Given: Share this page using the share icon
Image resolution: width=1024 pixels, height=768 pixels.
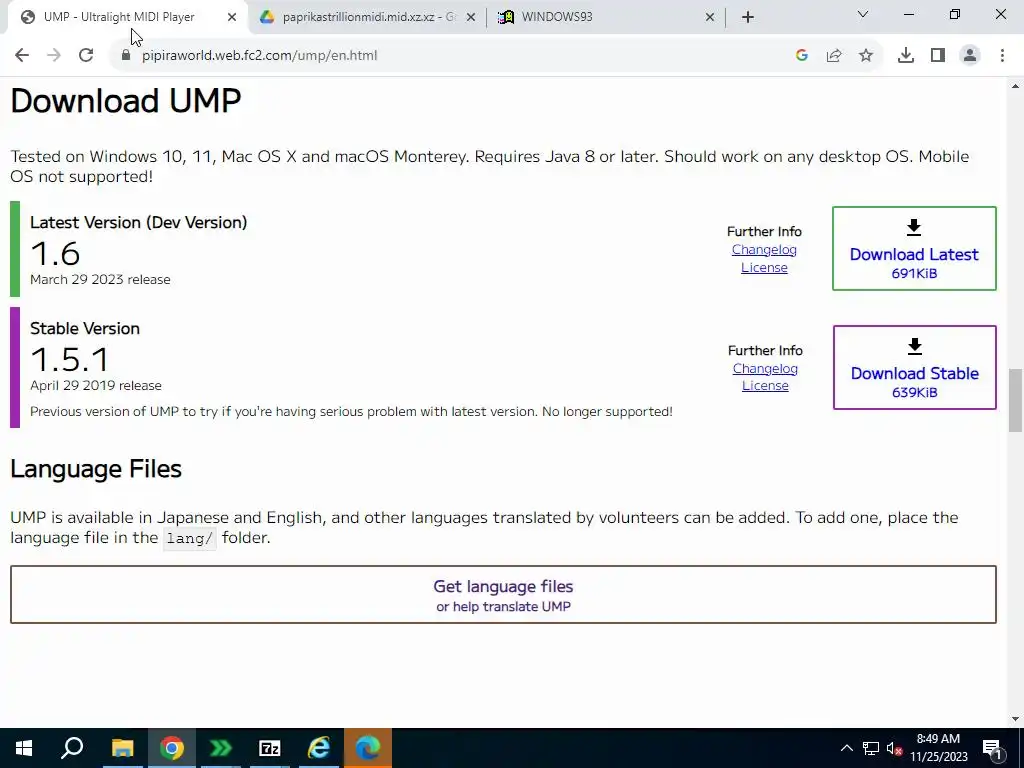Looking at the screenshot, I should click(x=834, y=56).
